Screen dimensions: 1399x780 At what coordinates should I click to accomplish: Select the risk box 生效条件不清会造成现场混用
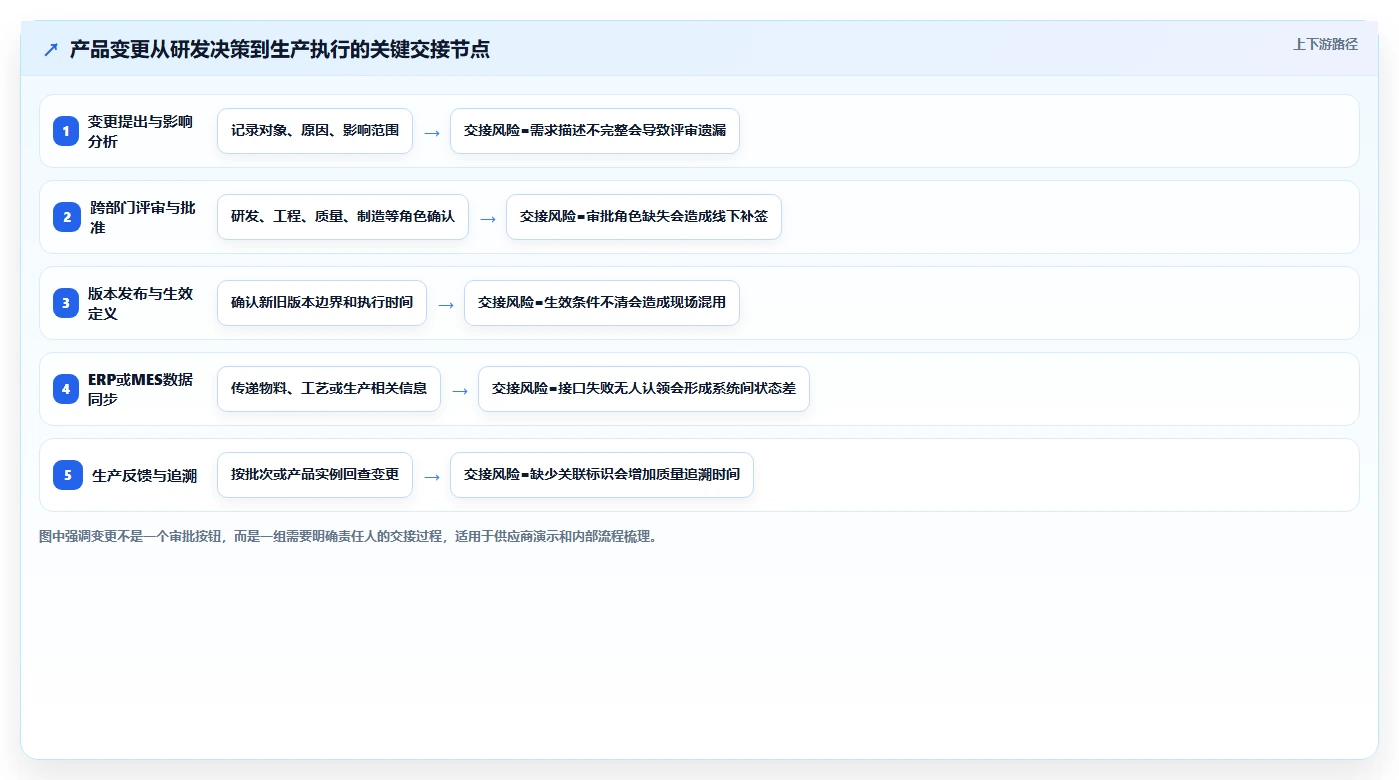coord(602,303)
